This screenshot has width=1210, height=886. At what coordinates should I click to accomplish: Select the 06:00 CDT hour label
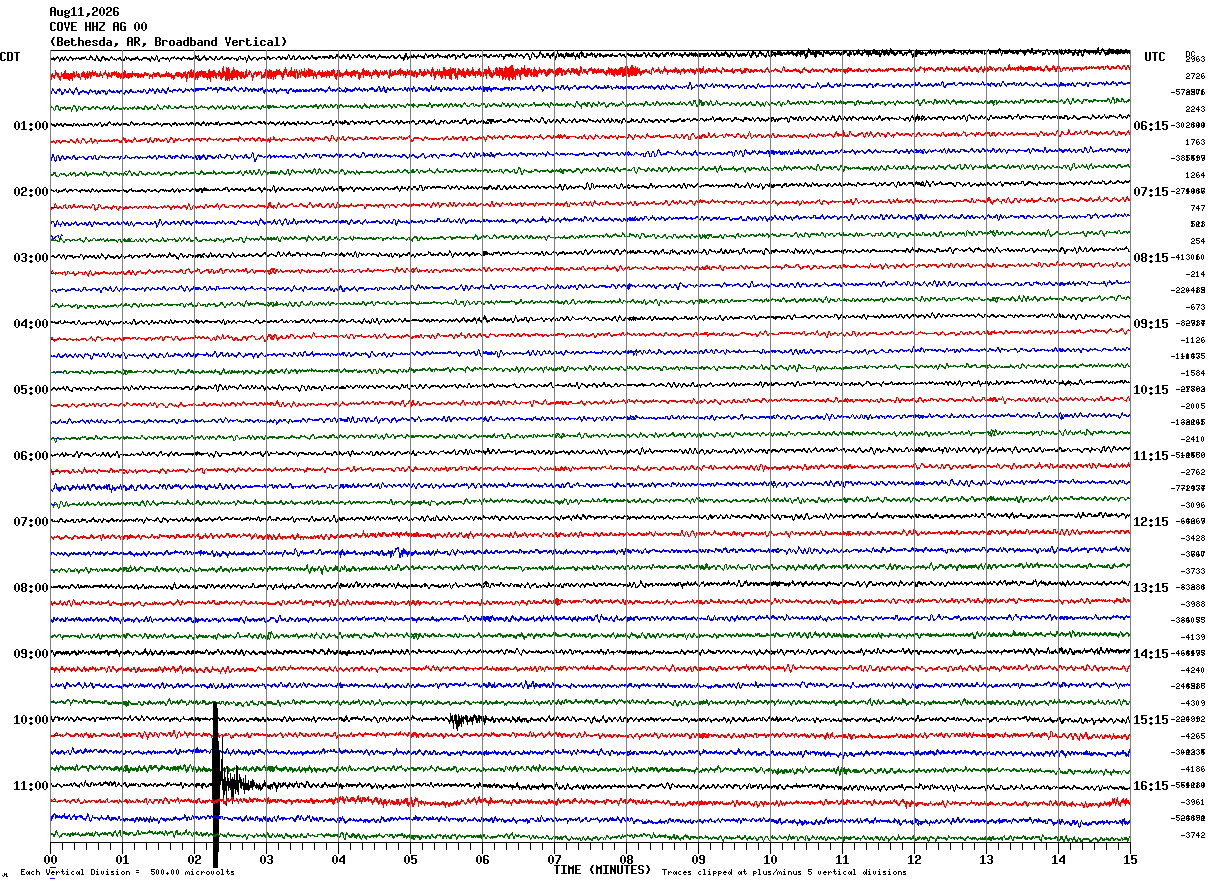click(x=31, y=456)
